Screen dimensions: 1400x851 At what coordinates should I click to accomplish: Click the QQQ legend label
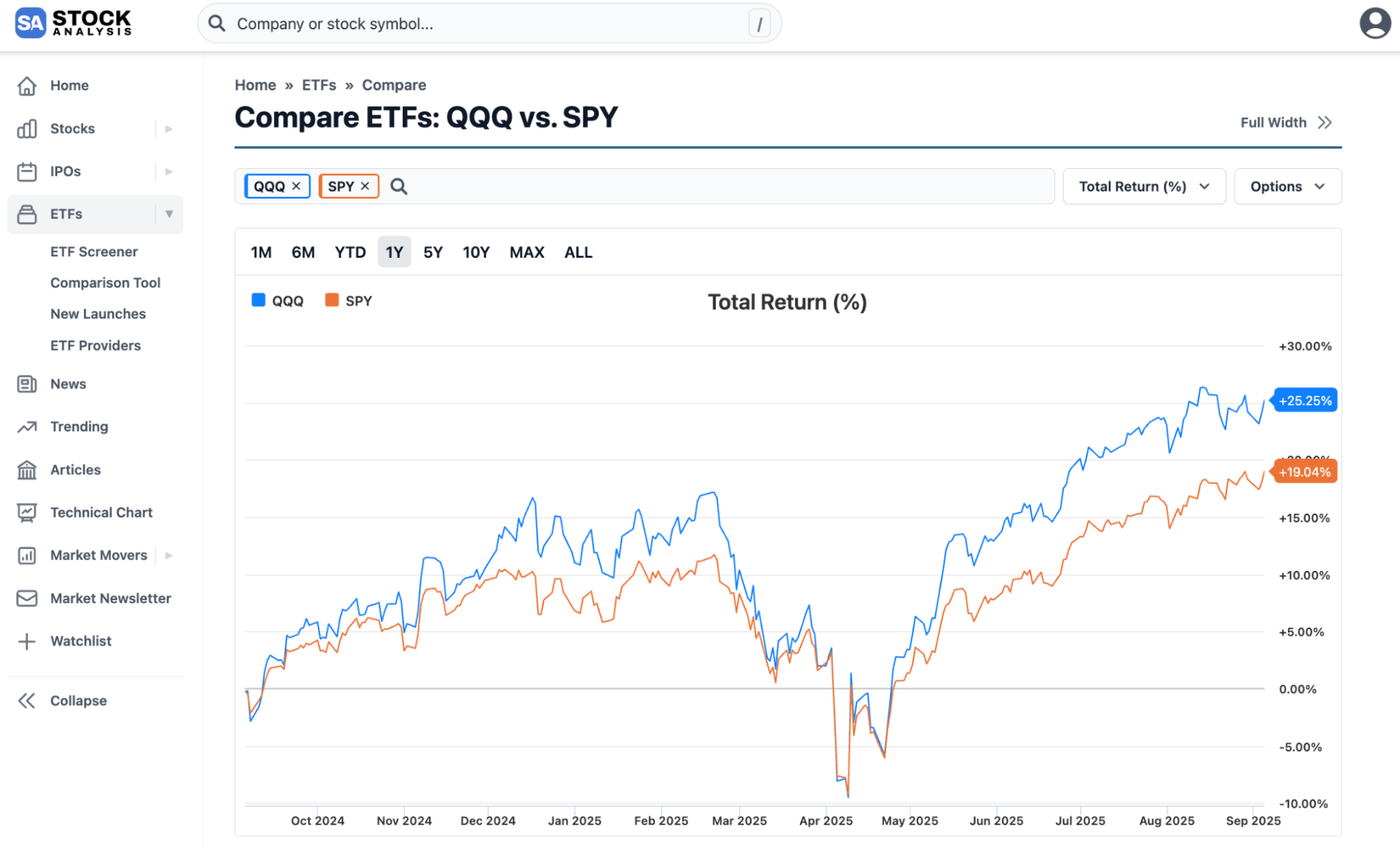tap(288, 300)
